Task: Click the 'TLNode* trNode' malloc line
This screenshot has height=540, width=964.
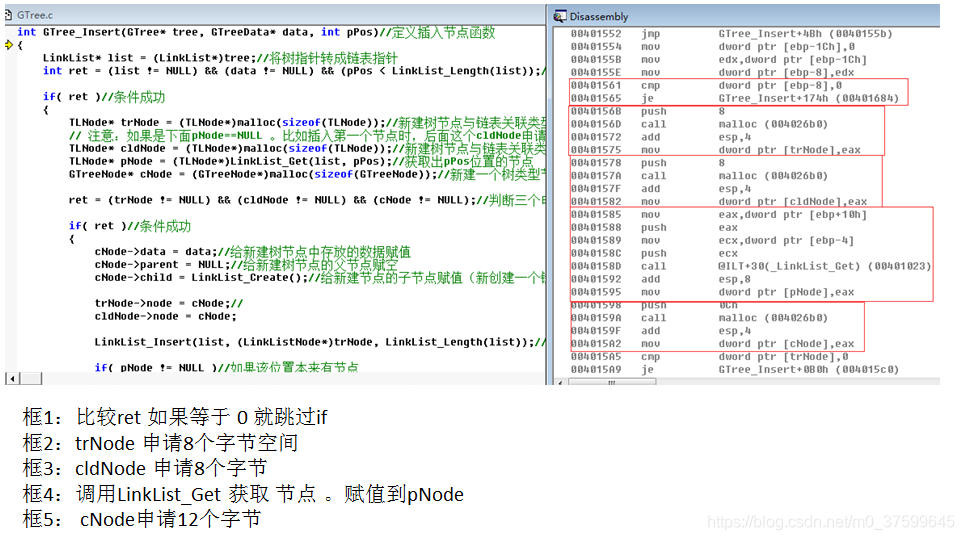Action: coord(307,122)
